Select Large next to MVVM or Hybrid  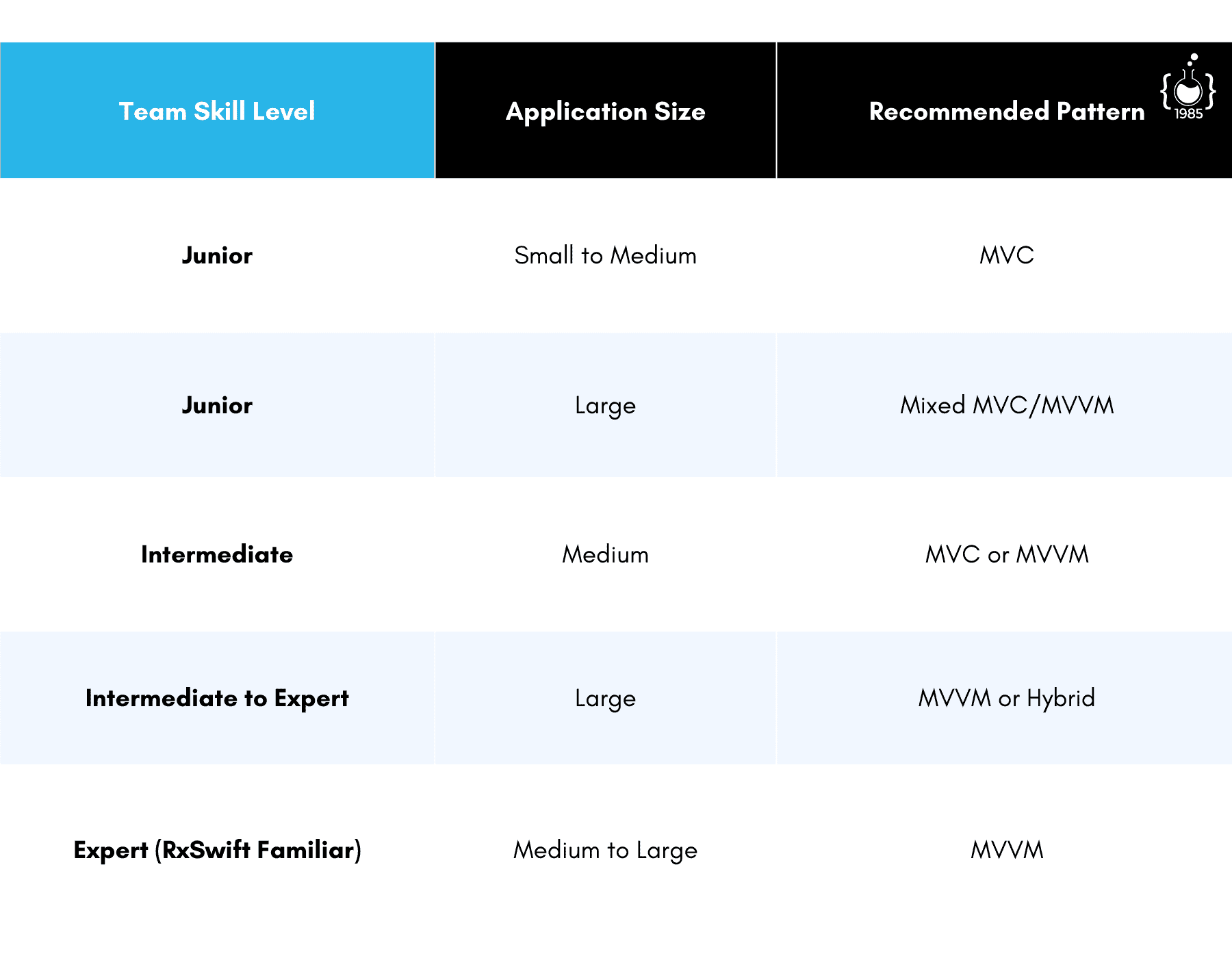pyautogui.click(x=606, y=698)
